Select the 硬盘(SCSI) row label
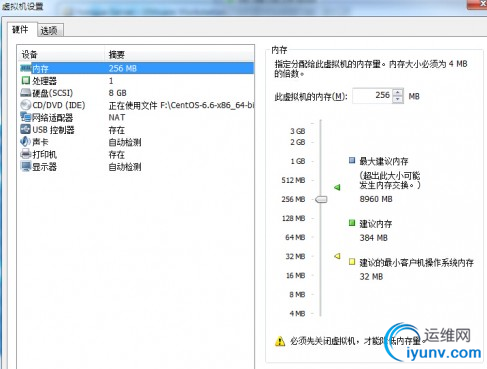This screenshot has width=487, height=369. 52,93
